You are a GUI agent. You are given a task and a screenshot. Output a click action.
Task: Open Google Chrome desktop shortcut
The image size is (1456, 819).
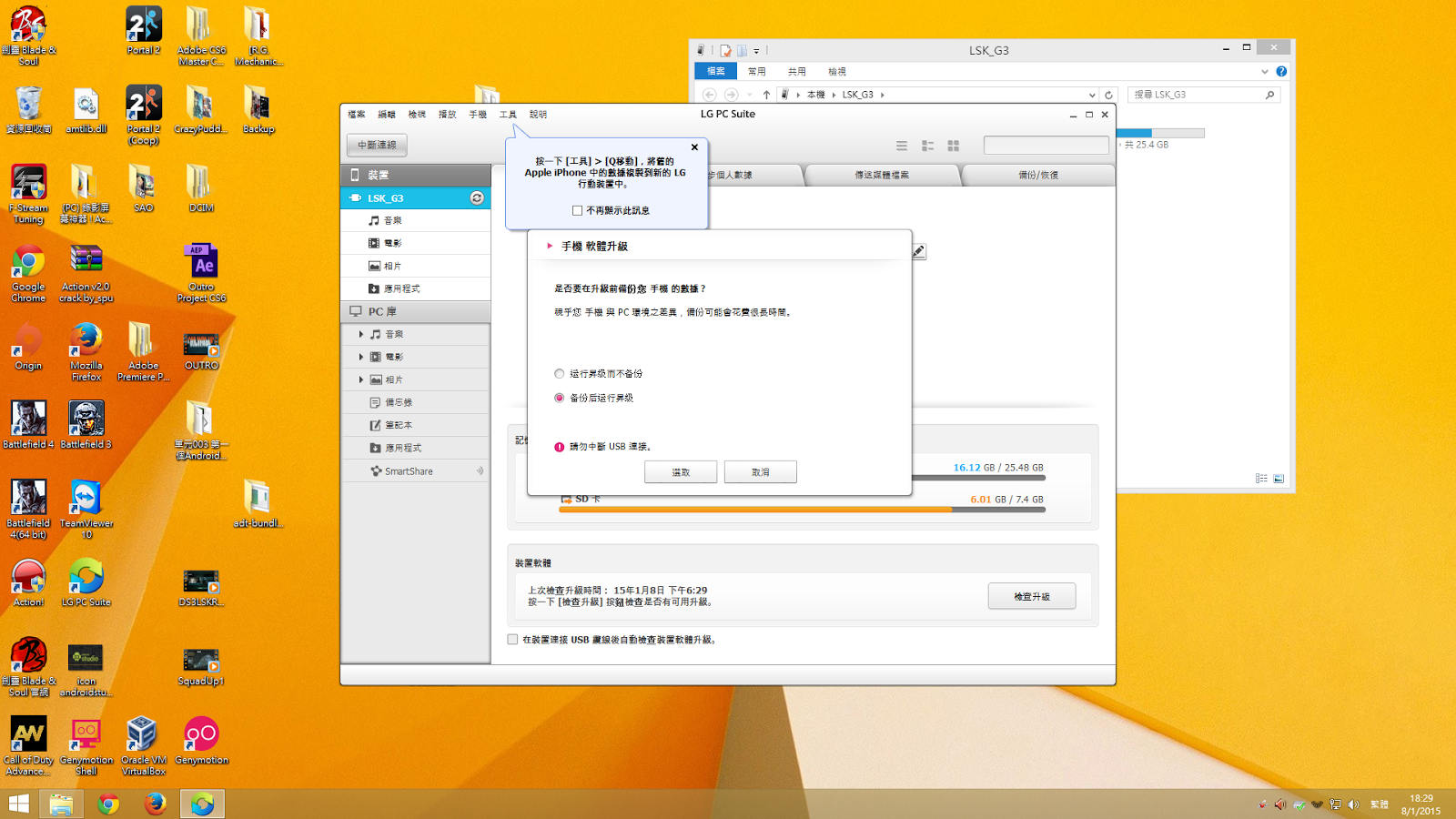tap(28, 273)
